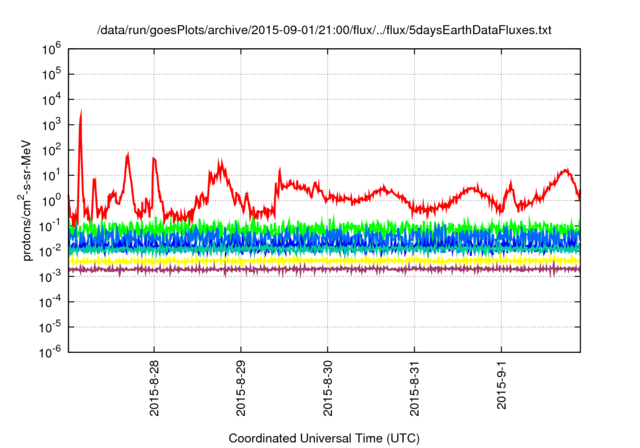Click the 10^-6 y-axis tick label
640x448 pixels.
pos(50,352)
